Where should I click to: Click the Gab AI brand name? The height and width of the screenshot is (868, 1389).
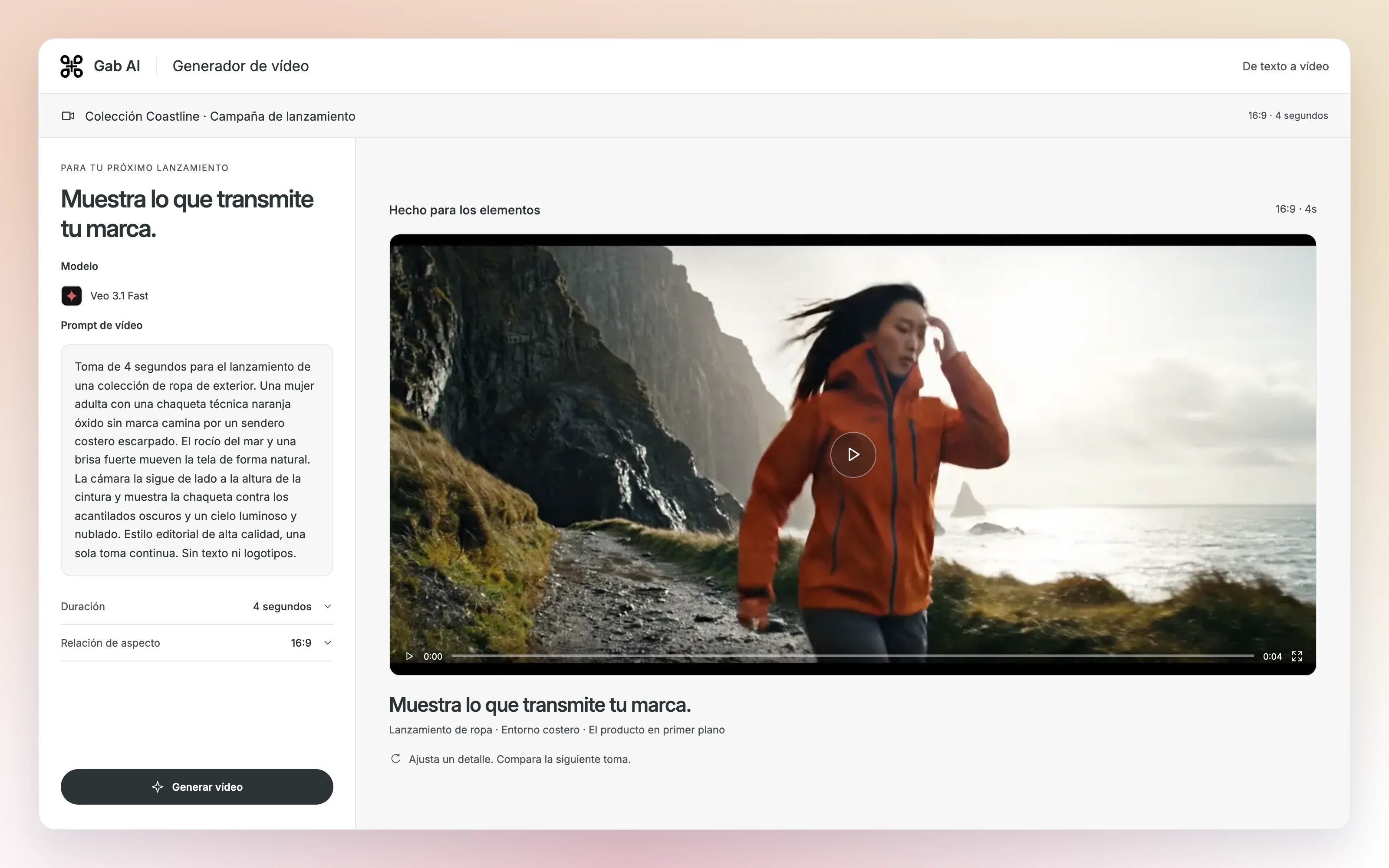pyautogui.click(x=117, y=66)
